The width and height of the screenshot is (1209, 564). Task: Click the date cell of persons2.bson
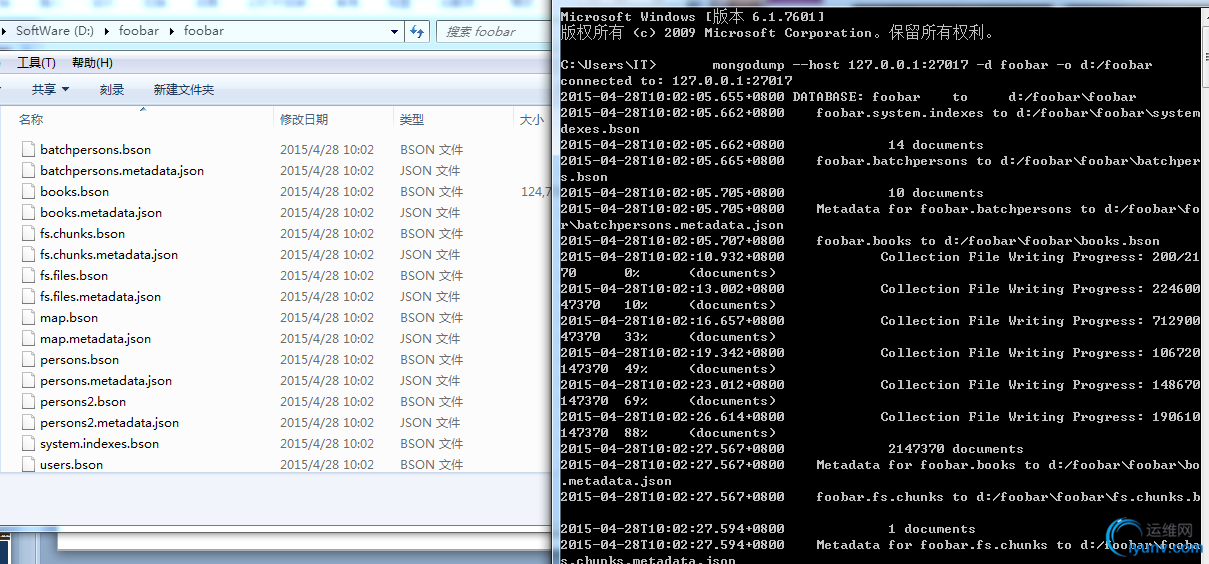(x=327, y=401)
